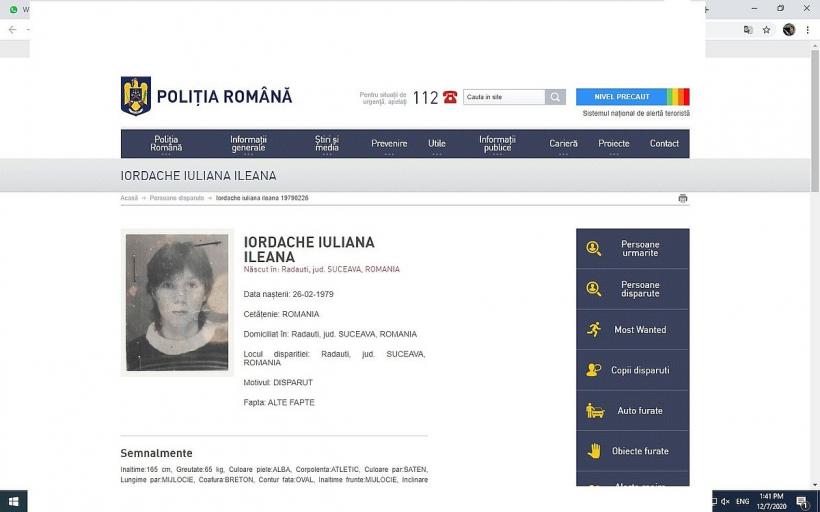Click the Născut în: Radauti birthplace line

[x=322, y=269]
